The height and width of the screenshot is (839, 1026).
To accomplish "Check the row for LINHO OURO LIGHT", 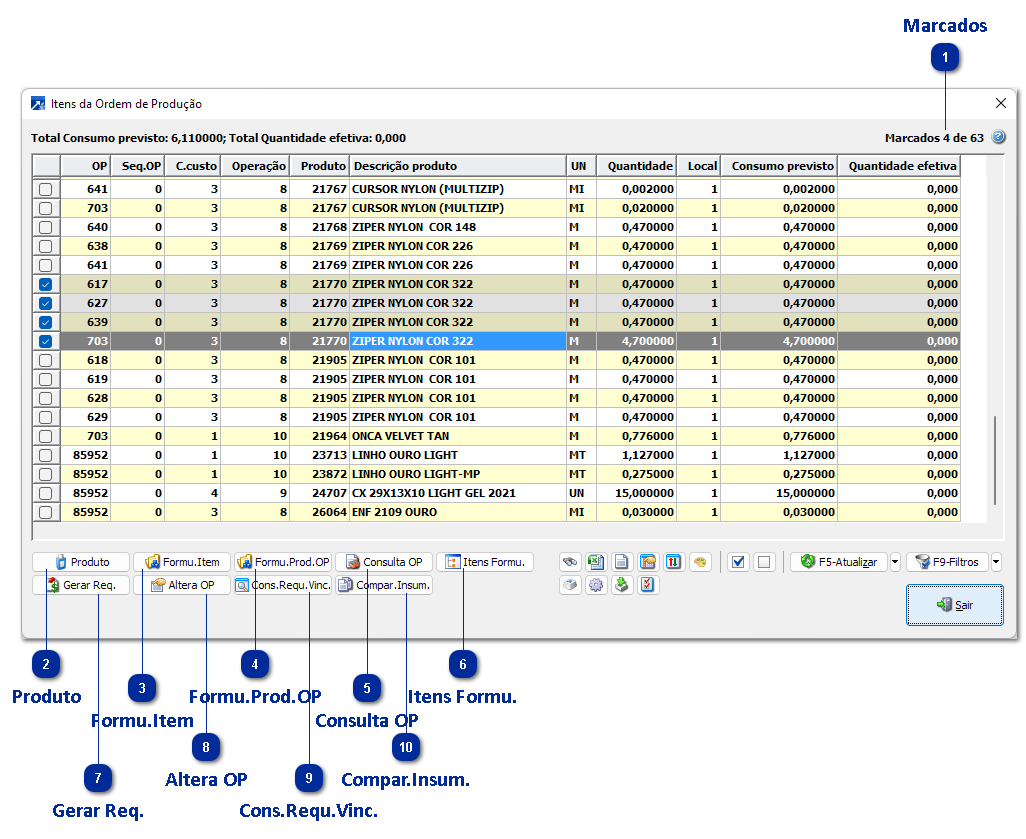I will pos(45,456).
